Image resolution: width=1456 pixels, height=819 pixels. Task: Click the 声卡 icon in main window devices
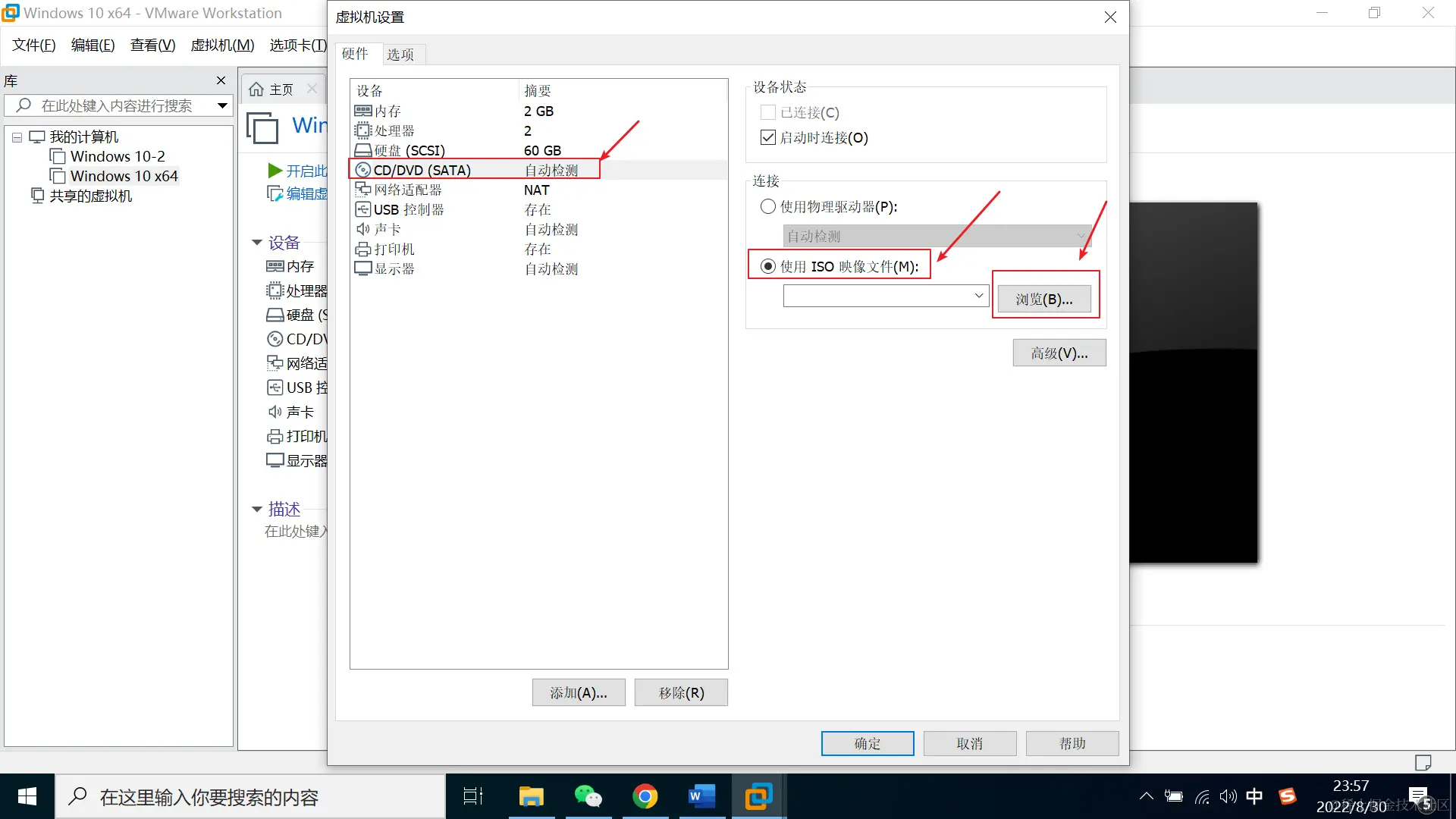point(275,412)
